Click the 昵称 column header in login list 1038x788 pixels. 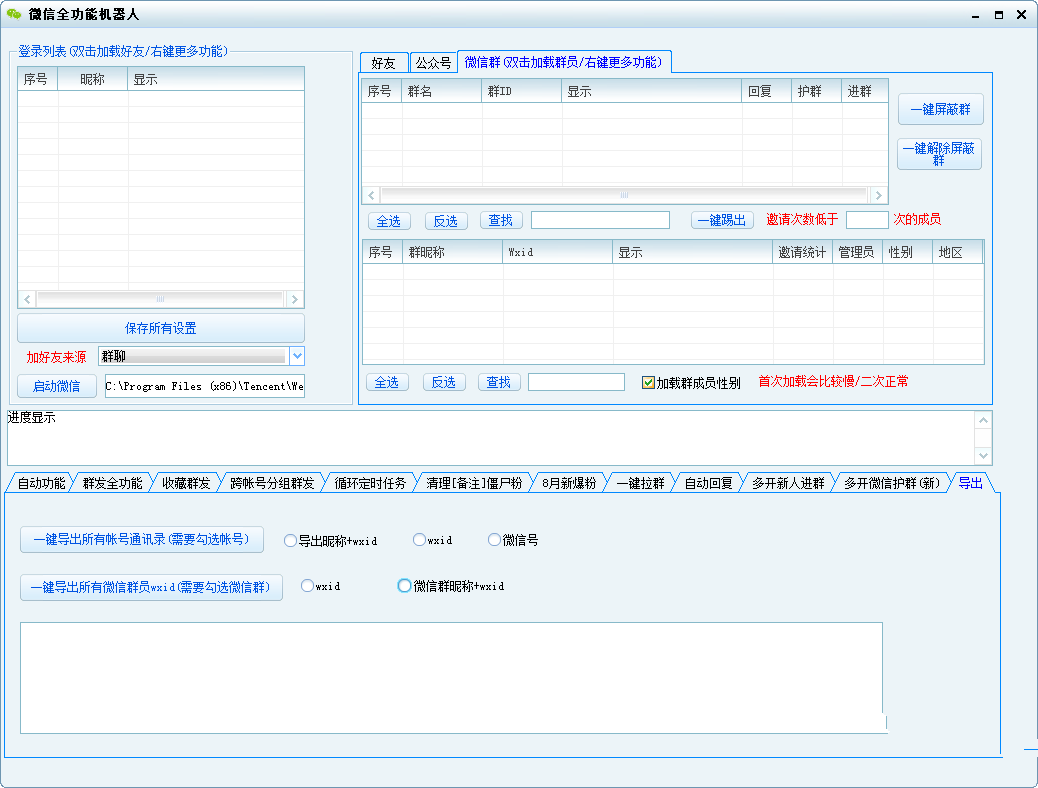(93, 79)
